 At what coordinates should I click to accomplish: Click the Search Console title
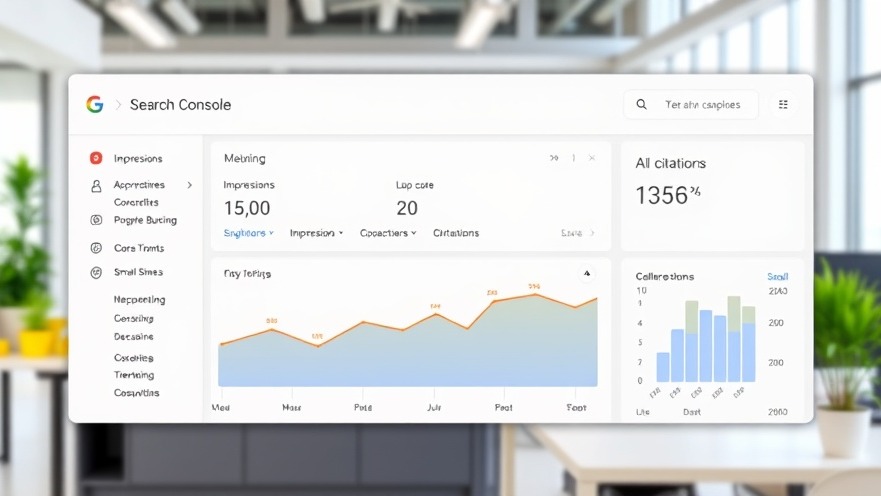click(x=180, y=104)
